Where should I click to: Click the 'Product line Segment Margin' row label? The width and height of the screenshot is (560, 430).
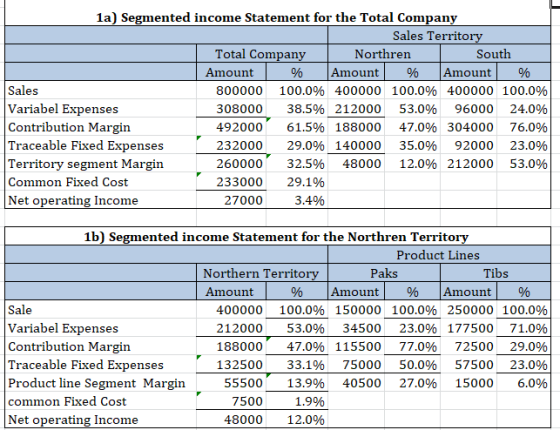100,383
